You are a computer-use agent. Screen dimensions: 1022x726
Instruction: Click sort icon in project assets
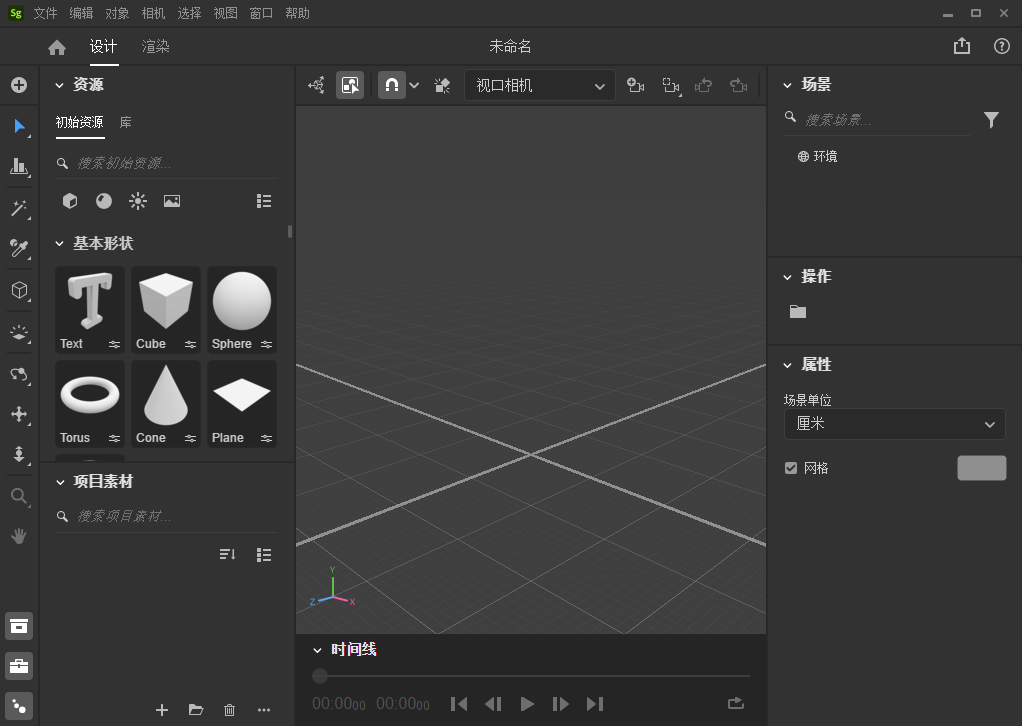[x=227, y=555]
